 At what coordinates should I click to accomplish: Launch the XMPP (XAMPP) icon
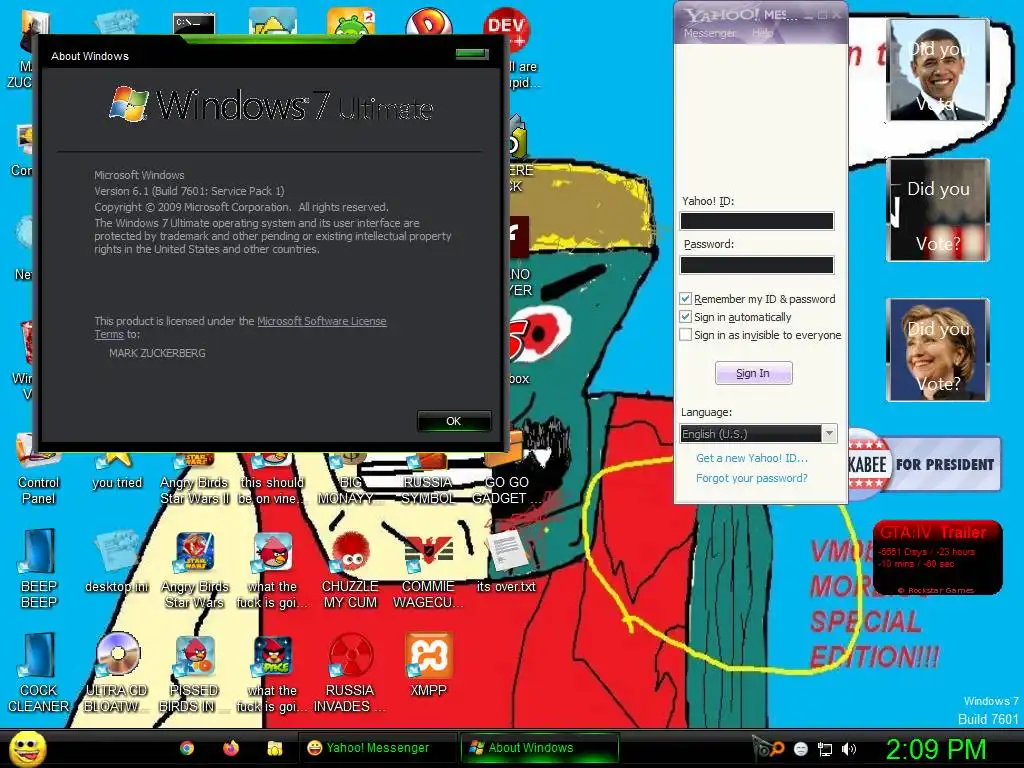pos(428,665)
